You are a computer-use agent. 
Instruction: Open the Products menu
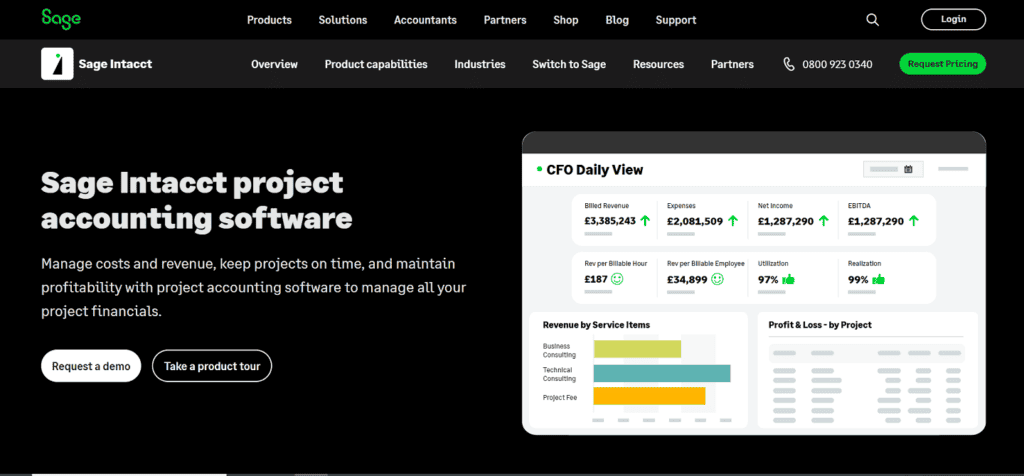tap(269, 20)
